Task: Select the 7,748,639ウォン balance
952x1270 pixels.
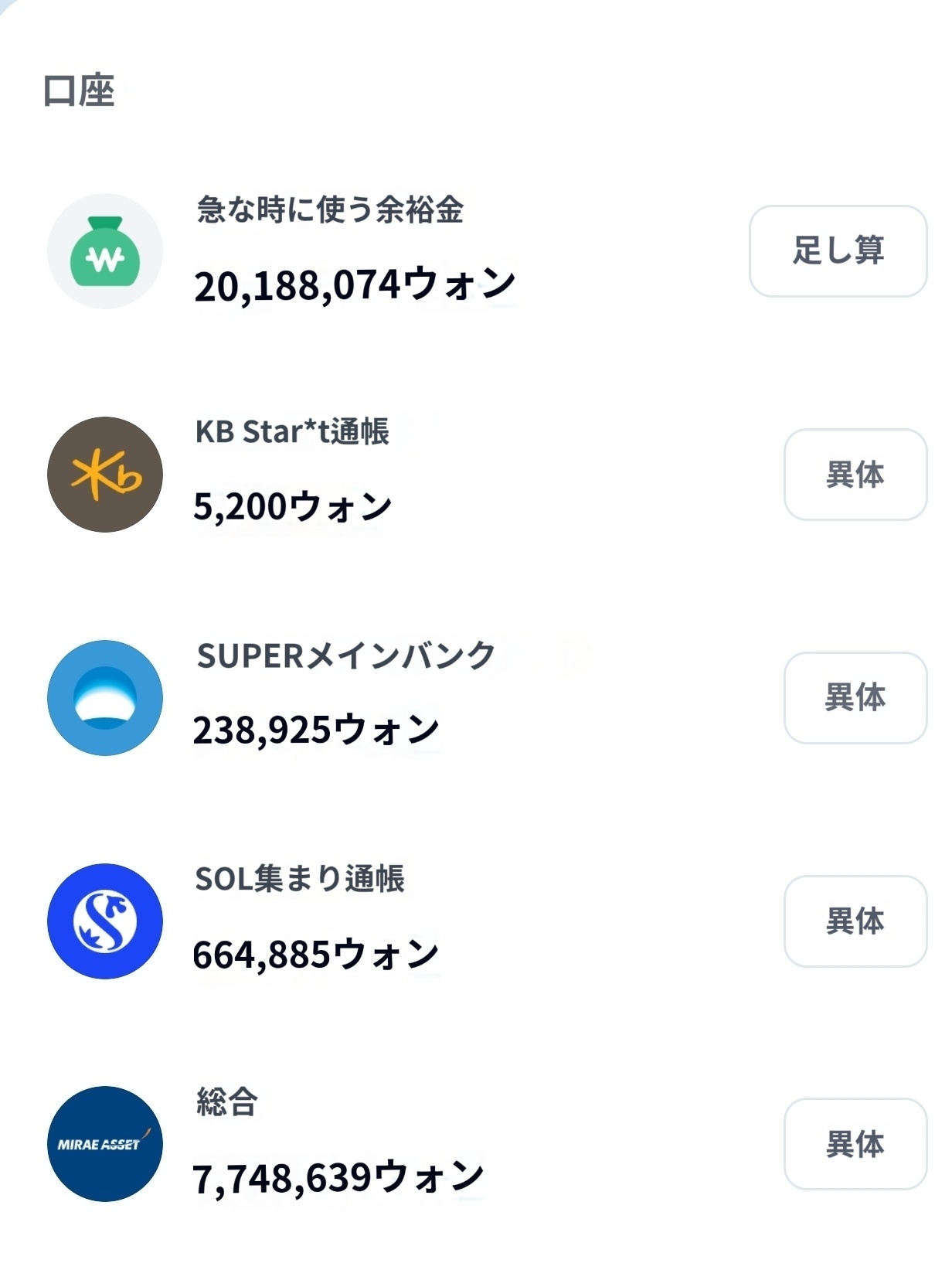Action: coord(338,1177)
